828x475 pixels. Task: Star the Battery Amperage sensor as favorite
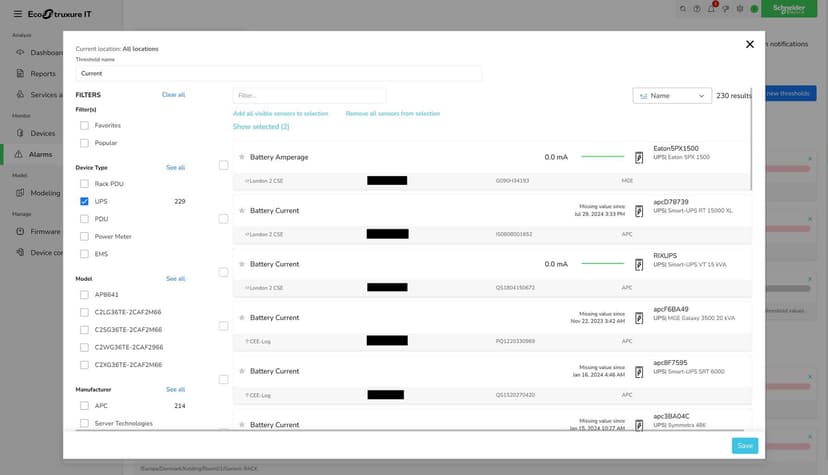click(x=242, y=157)
